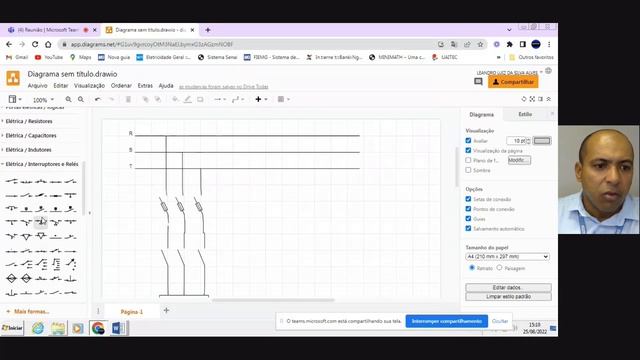Expand Elétrica / Resistores category

coord(29,121)
